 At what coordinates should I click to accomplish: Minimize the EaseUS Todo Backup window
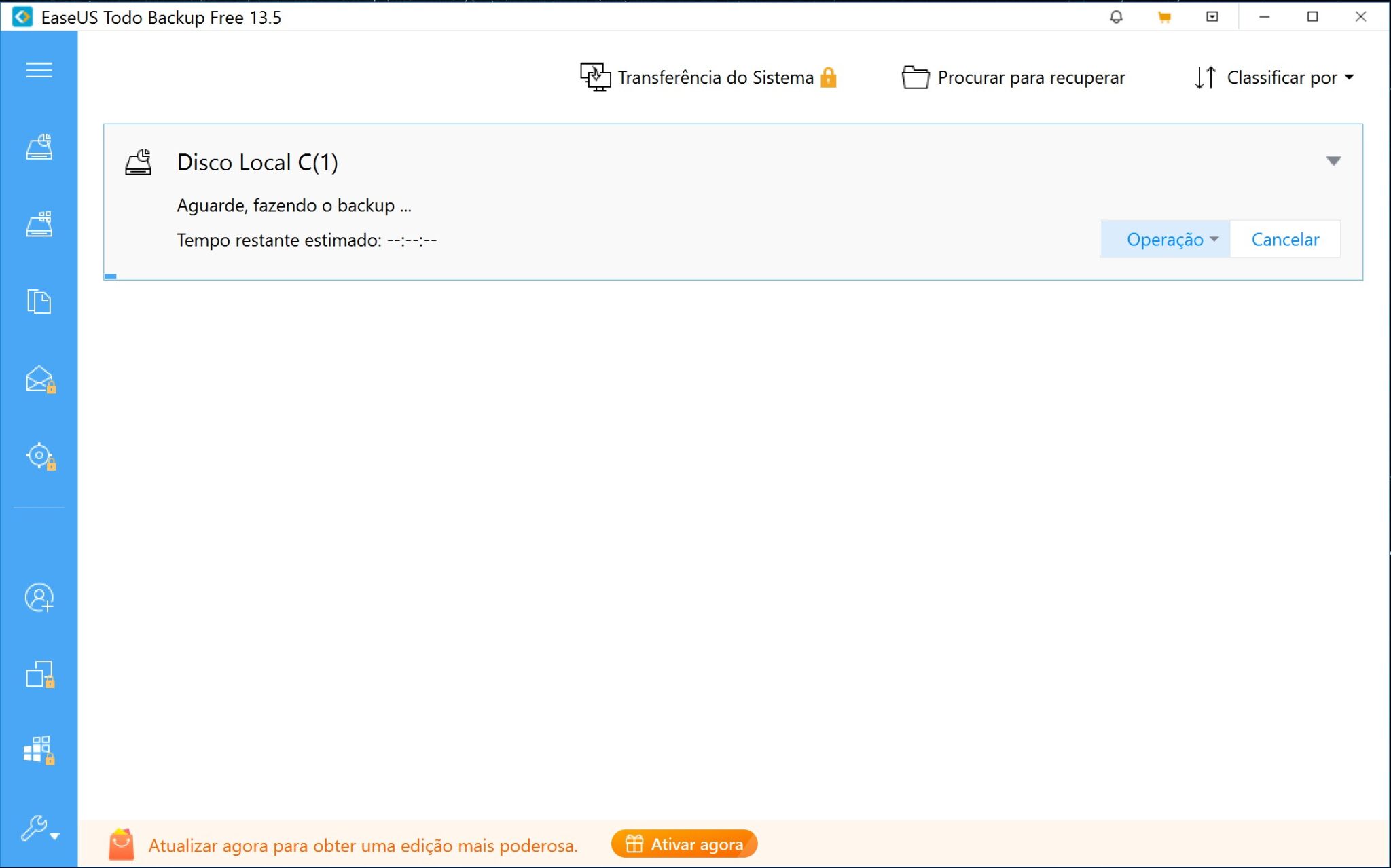(1264, 17)
